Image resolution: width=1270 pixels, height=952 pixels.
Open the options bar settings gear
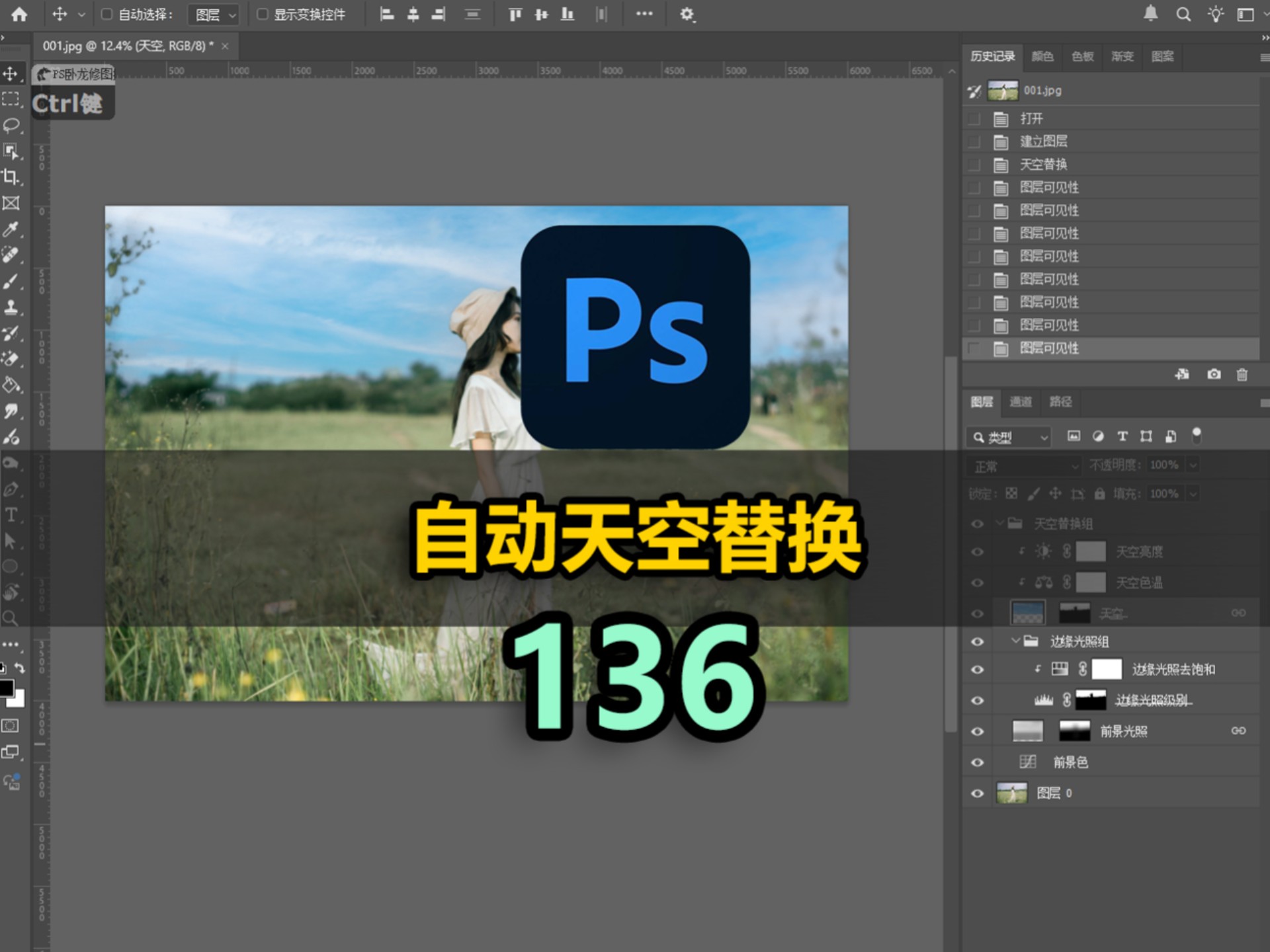[x=687, y=14]
